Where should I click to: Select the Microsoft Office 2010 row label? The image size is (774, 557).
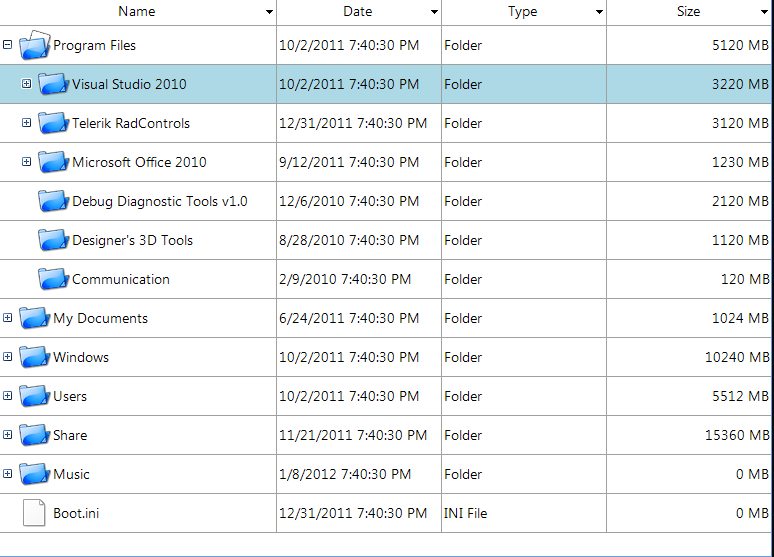pyautogui.click(x=139, y=162)
